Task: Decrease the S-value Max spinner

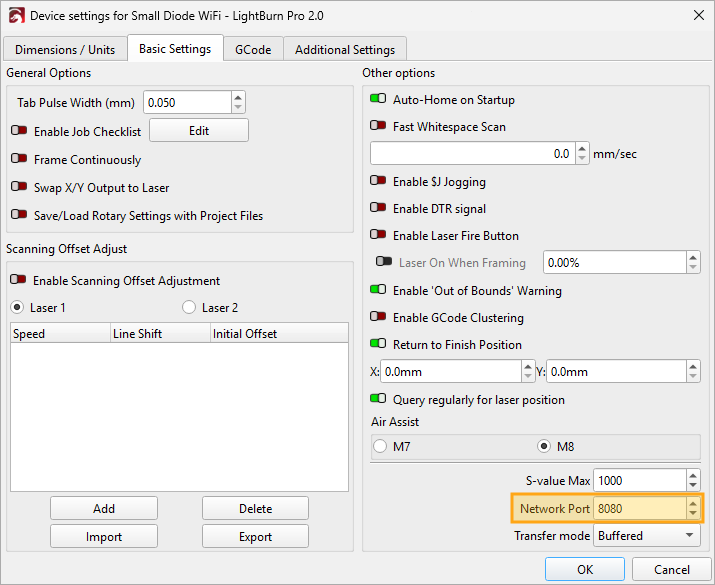Action: [692, 486]
